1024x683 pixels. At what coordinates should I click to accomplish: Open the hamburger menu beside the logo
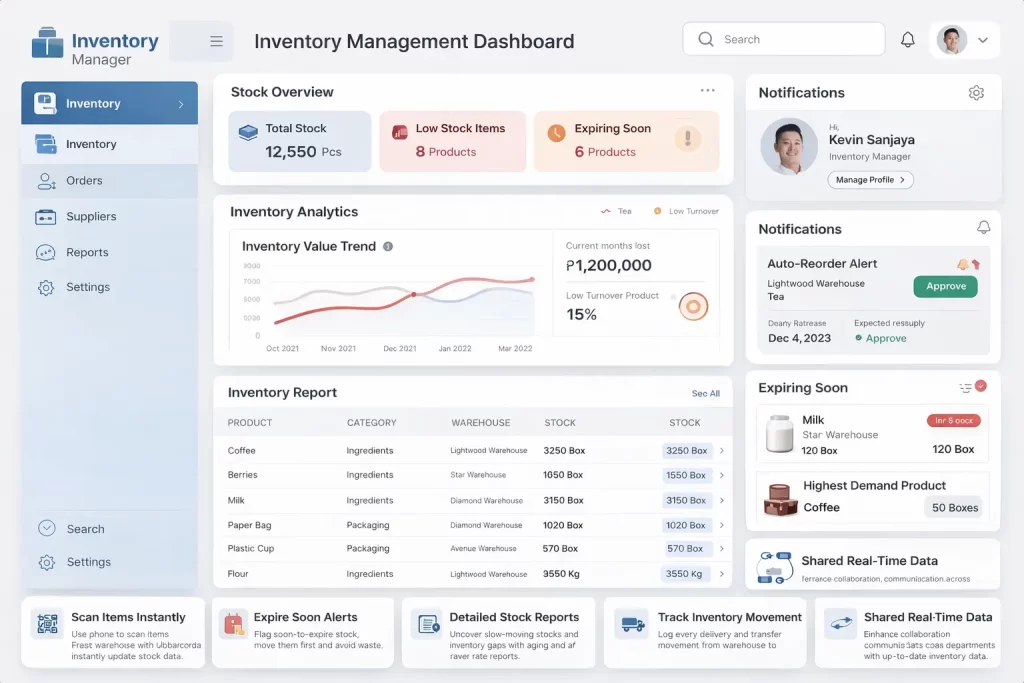click(216, 41)
